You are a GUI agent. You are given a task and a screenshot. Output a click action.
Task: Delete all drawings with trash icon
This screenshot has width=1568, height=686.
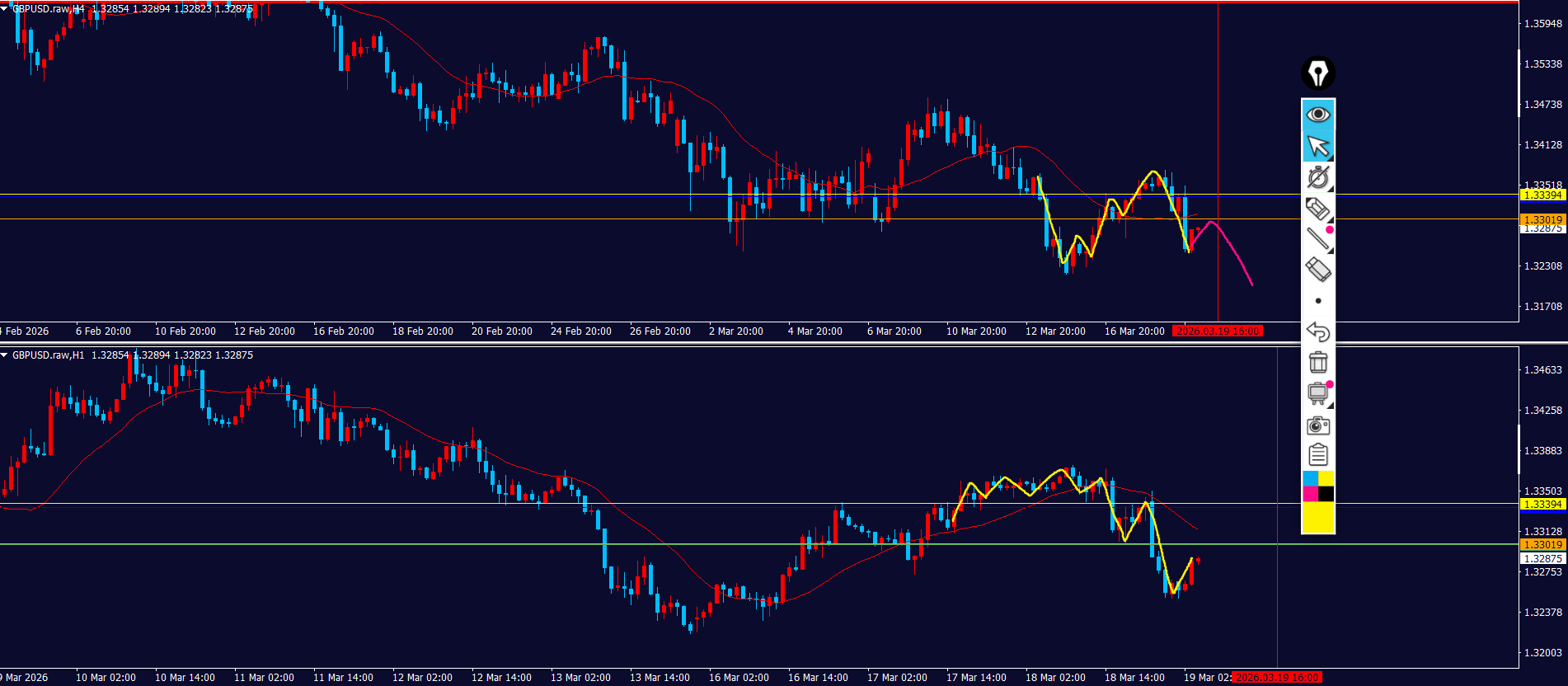pos(1317,362)
